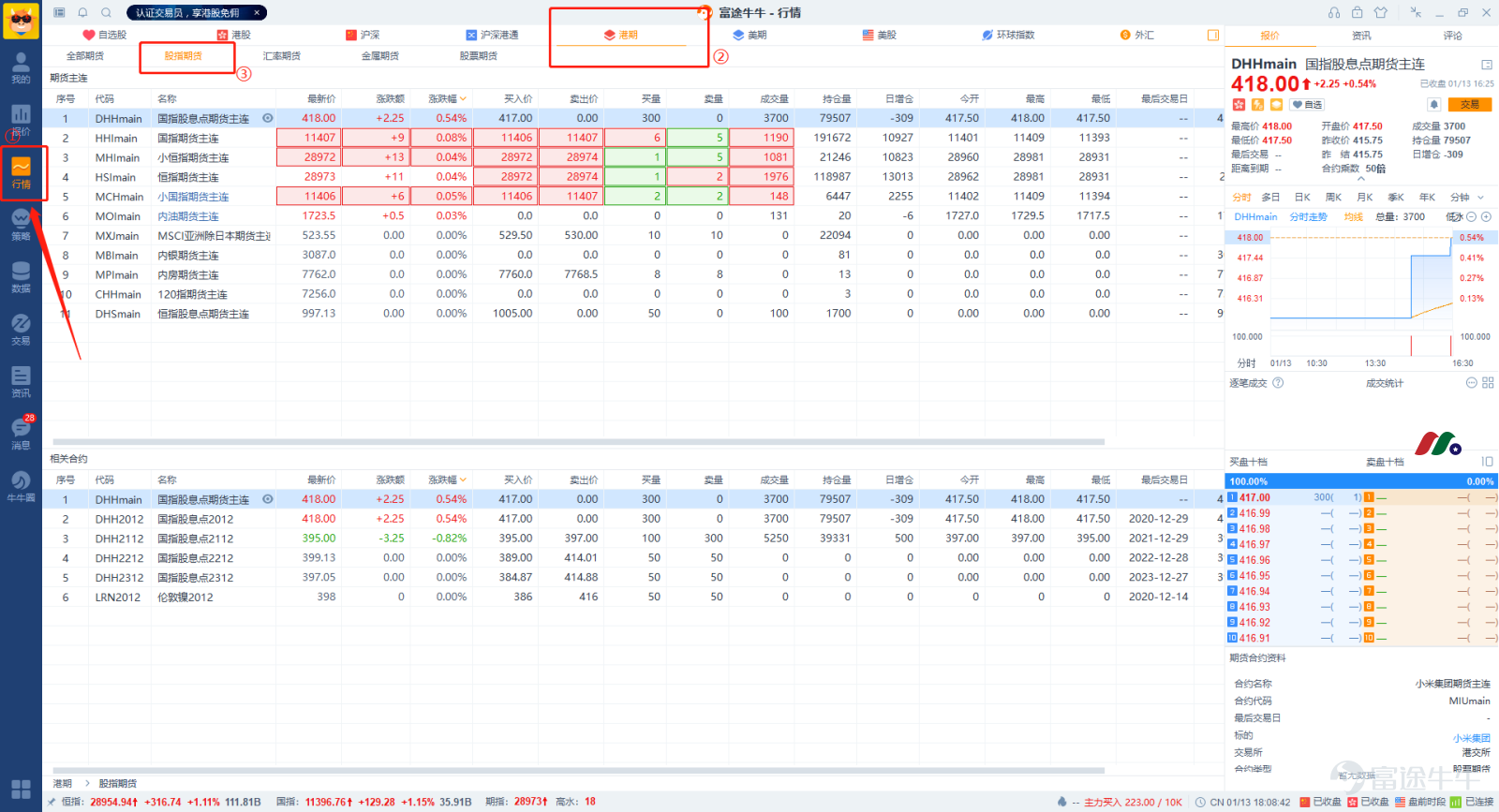Close the 认证交易员 promo banner
Image resolution: width=1499 pixels, height=812 pixels.
coord(257,13)
